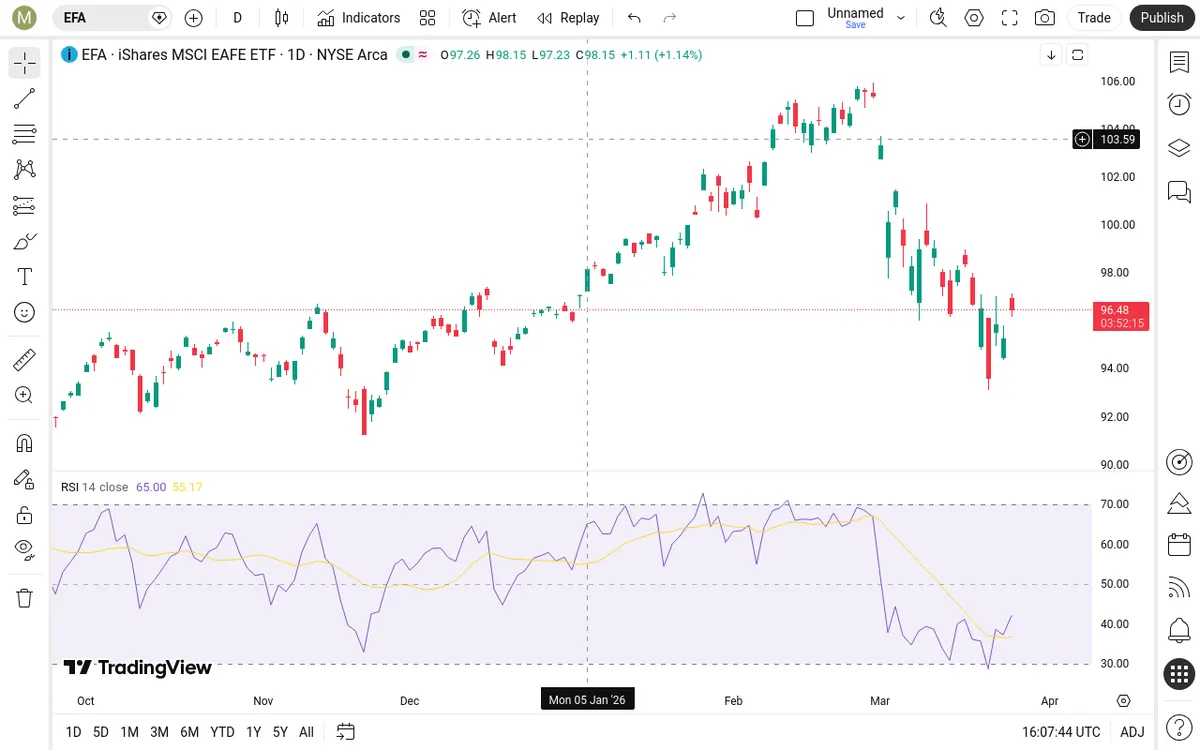This screenshot has height=750, width=1200.
Task: Add symbol to compare with plus
Action: (194, 18)
